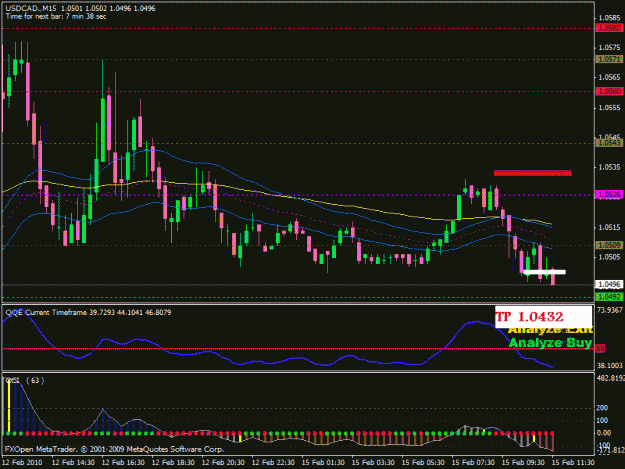Click the '12 Feb 16:30' time axis label
Screen dimensions: 625x469
click(x=123, y=463)
